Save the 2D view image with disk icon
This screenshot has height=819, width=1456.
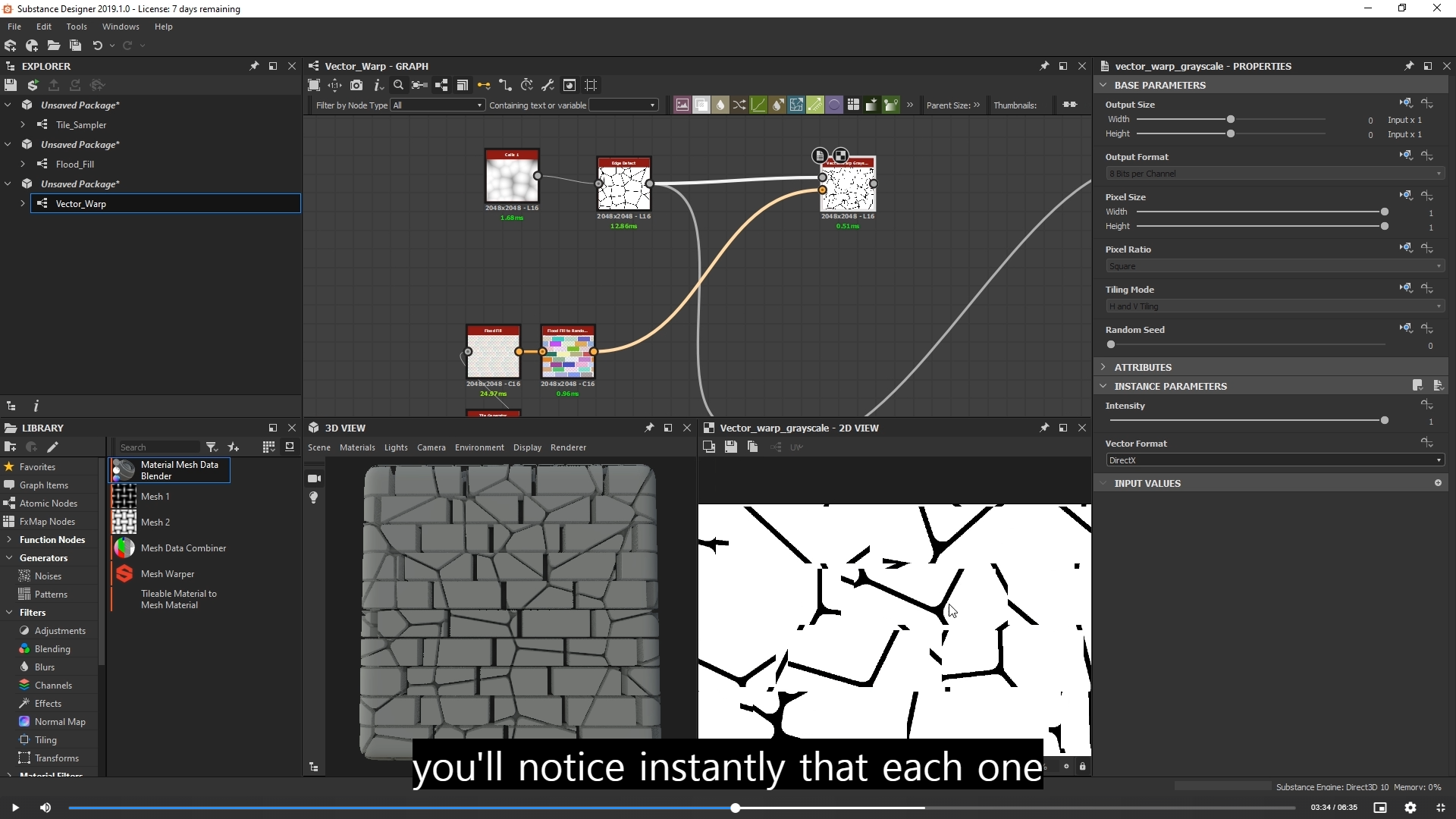pyautogui.click(x=730, y=447)
